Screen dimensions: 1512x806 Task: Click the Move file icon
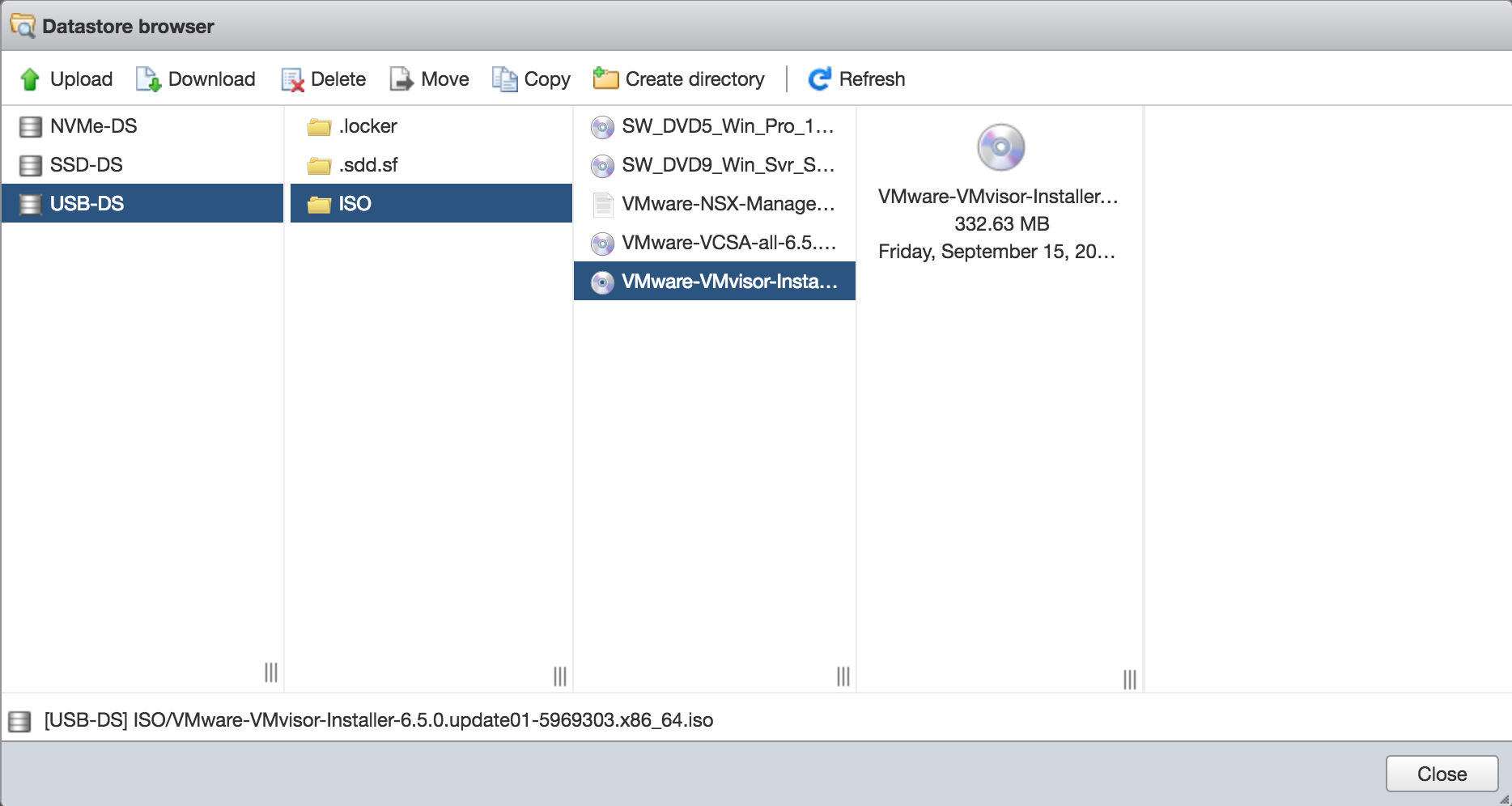click(x=401, y=79)
